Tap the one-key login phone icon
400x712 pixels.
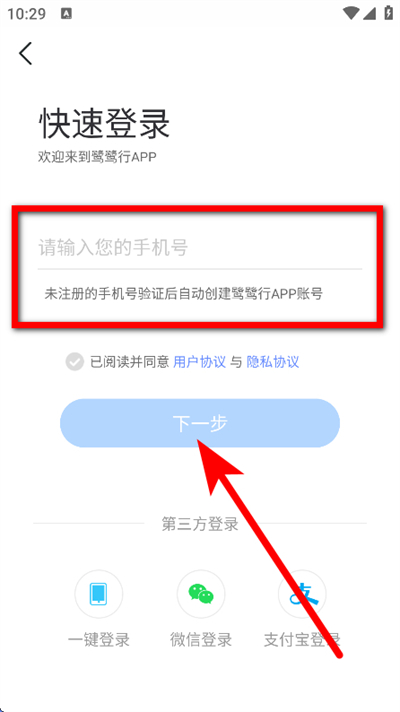tap(99, 593)
